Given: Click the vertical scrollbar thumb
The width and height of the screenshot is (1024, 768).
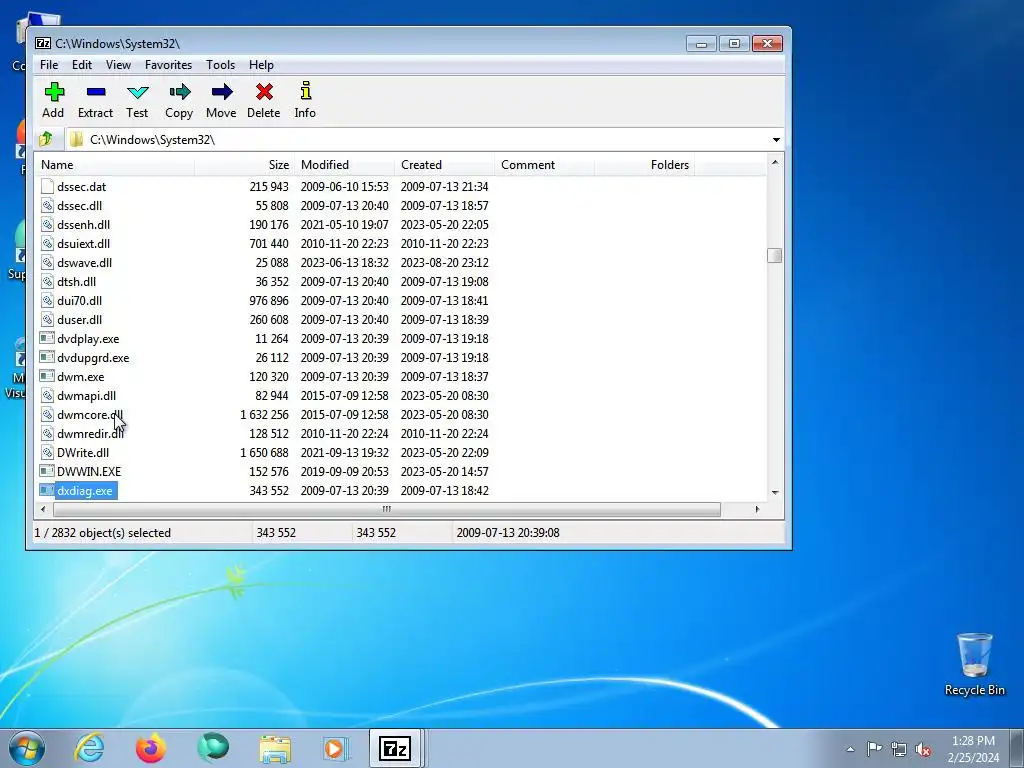Looking at the screenshot, I should 775,255.
